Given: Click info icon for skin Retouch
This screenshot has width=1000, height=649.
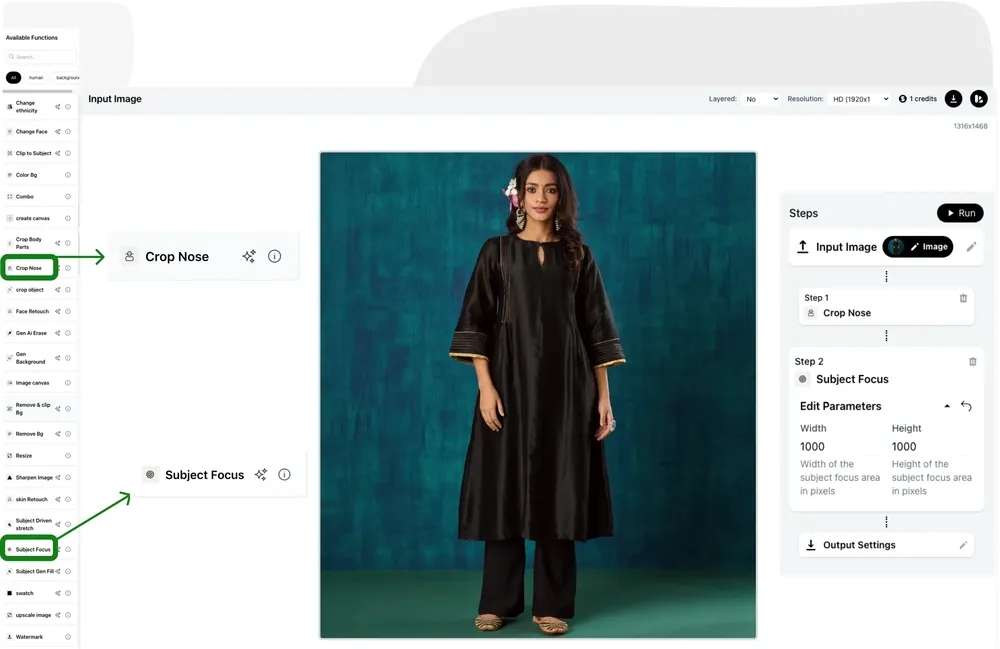Looking at the screenshot, I should coord(68,499).
